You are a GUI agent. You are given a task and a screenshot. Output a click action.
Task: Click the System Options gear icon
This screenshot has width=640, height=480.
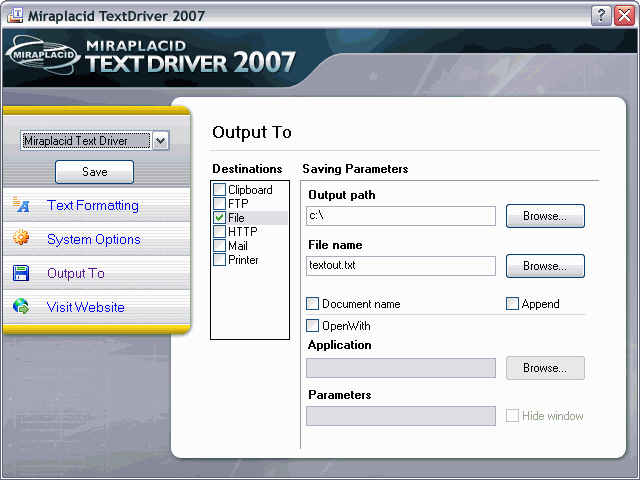[21, 238]
